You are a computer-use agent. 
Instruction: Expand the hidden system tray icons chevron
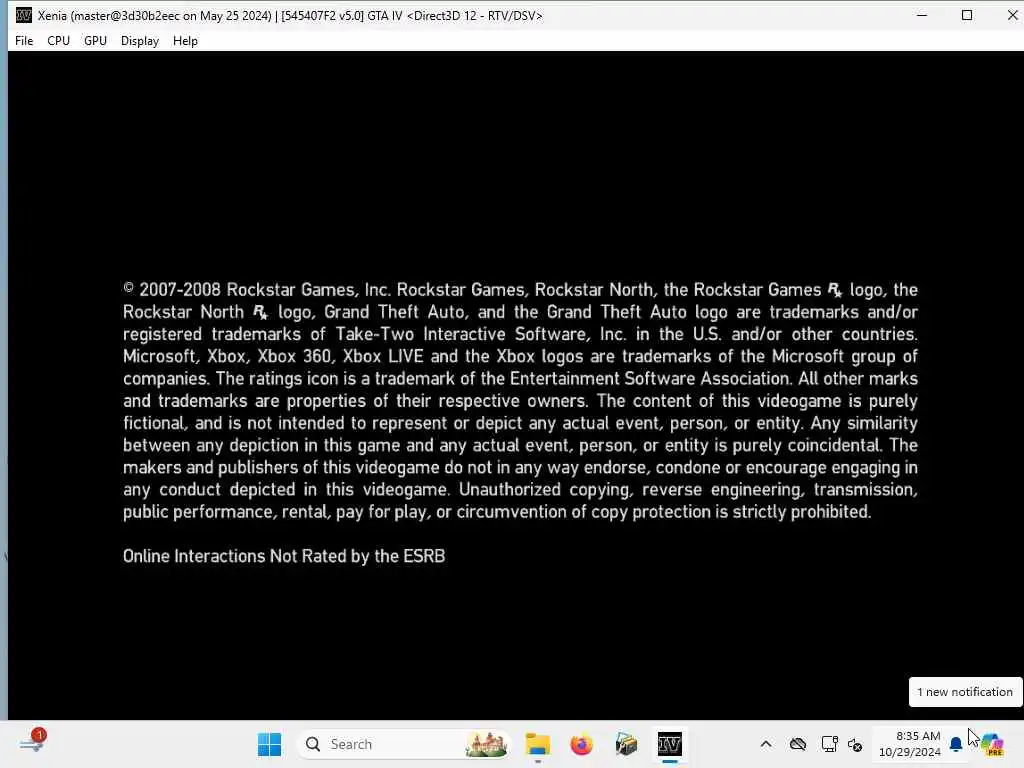pos(766,744)
